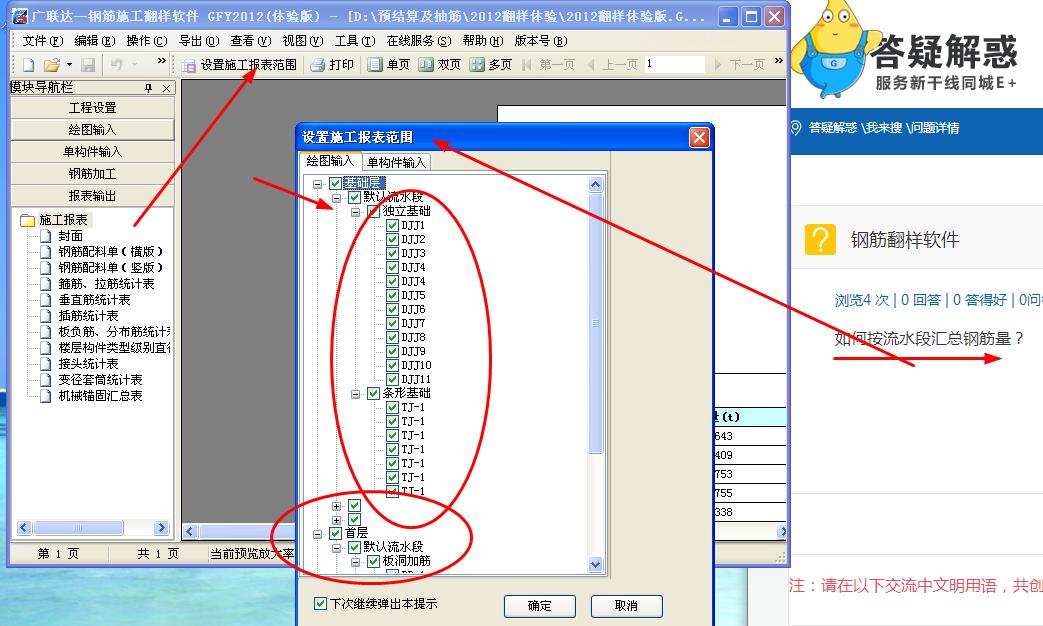The width and height of the screenshot is (1043, 626).
Task: Open 设置施工报表范围 from the toolbar
Action: pyautogui.click(x=239, y=65)
